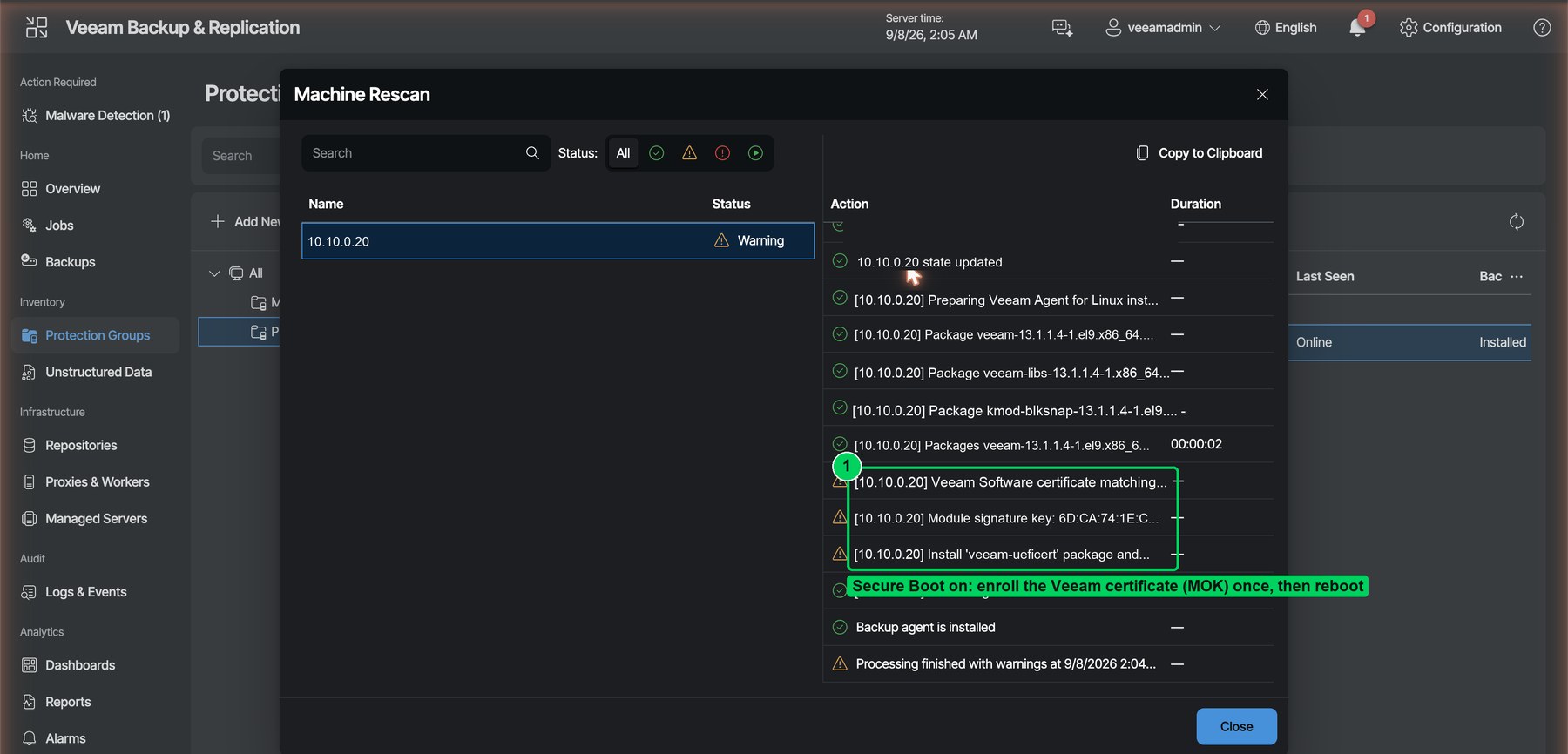The image size is (1568, 754).
Task: Click the Alarms bell icon
Action: point(29,738)
